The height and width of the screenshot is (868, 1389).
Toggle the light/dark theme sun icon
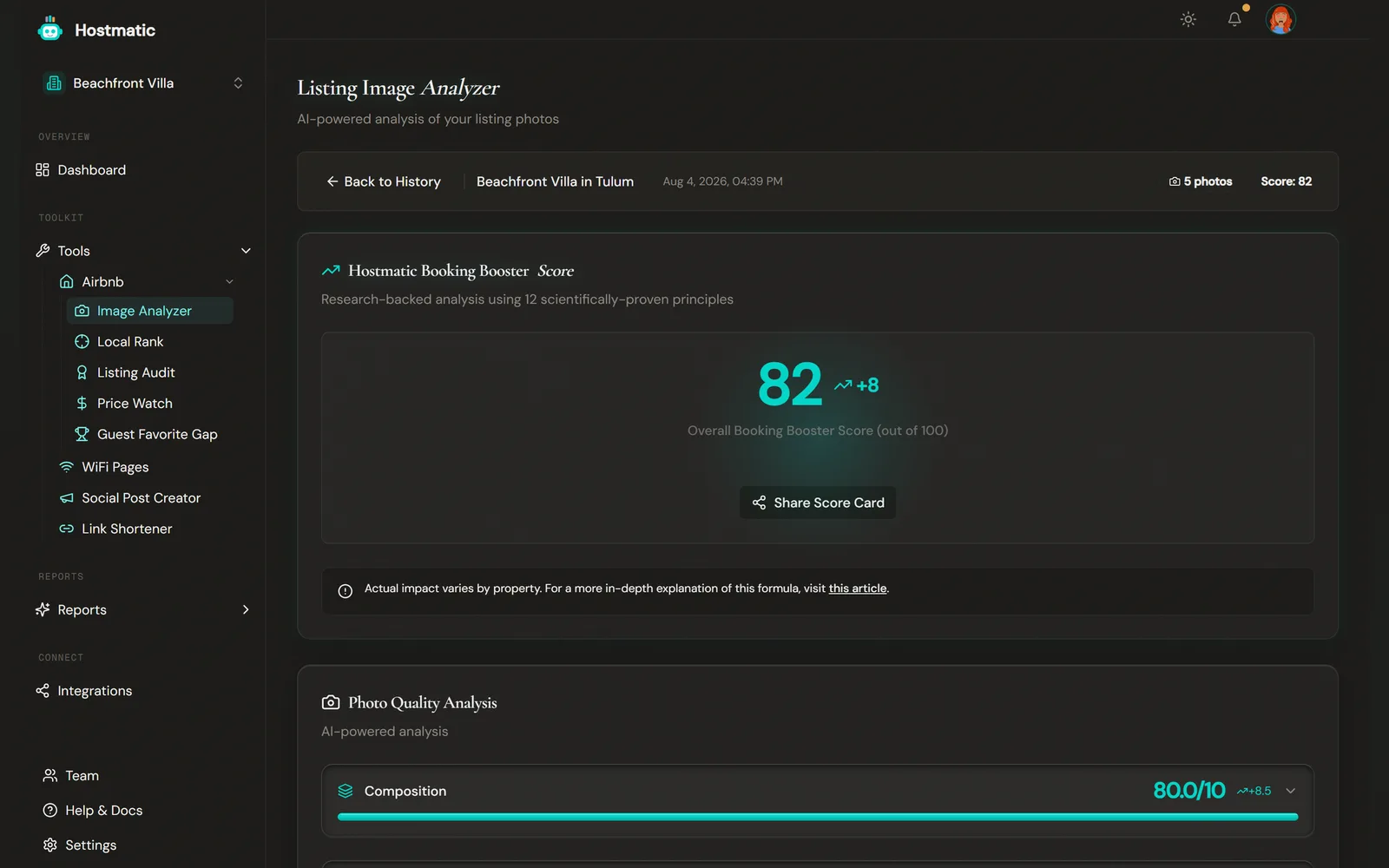pos(1188,19)
